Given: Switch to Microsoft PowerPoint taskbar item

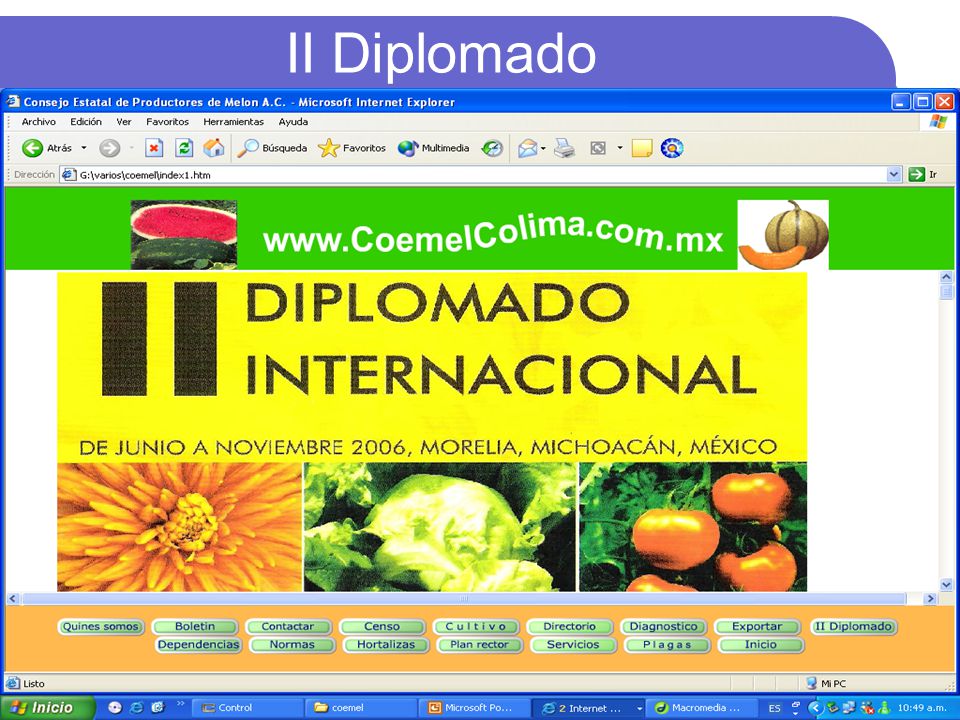Looking at the screenshot, I should click(474, 708).
